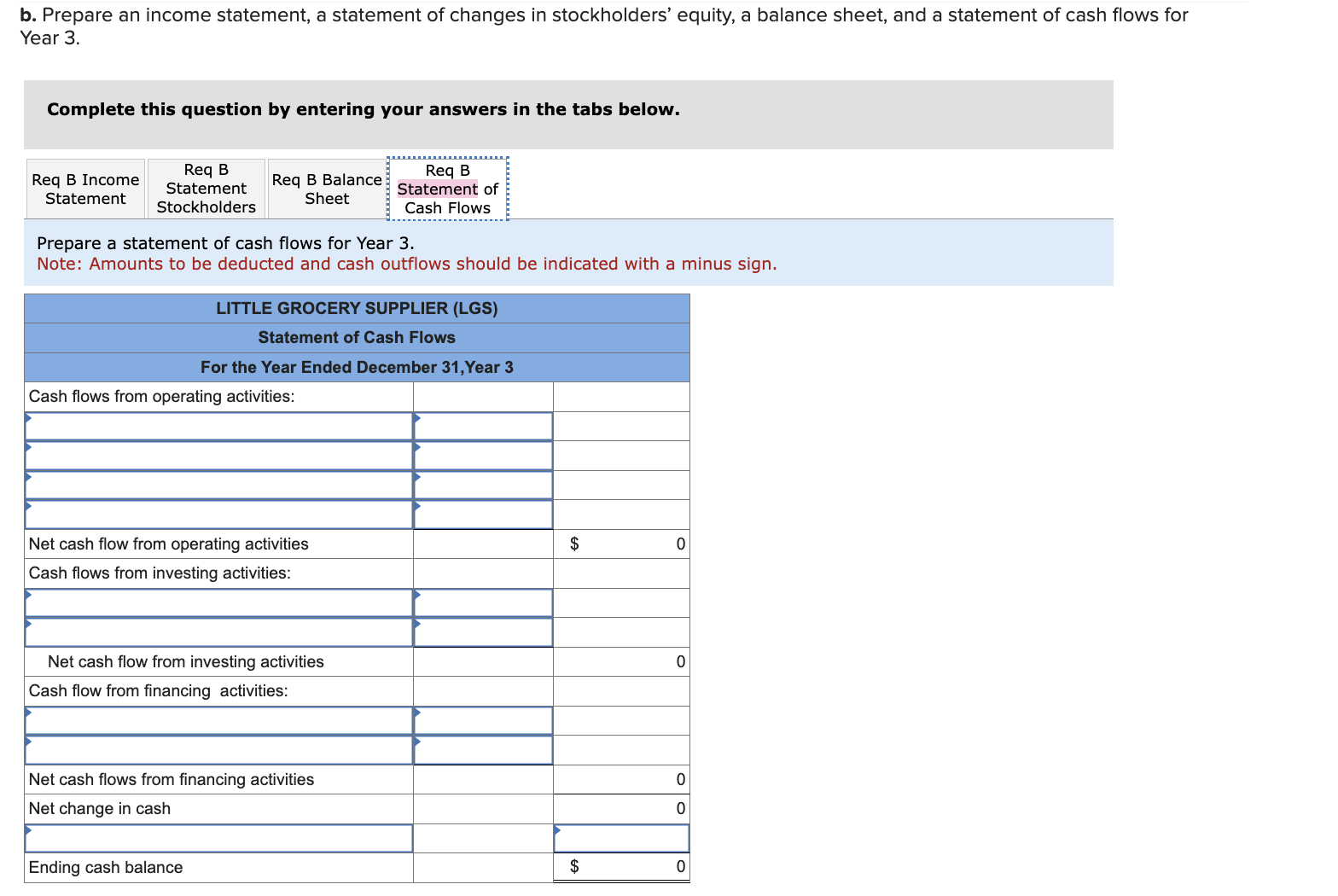
Task: Open first operating activities label dropdown
Action: click(219, 426)
